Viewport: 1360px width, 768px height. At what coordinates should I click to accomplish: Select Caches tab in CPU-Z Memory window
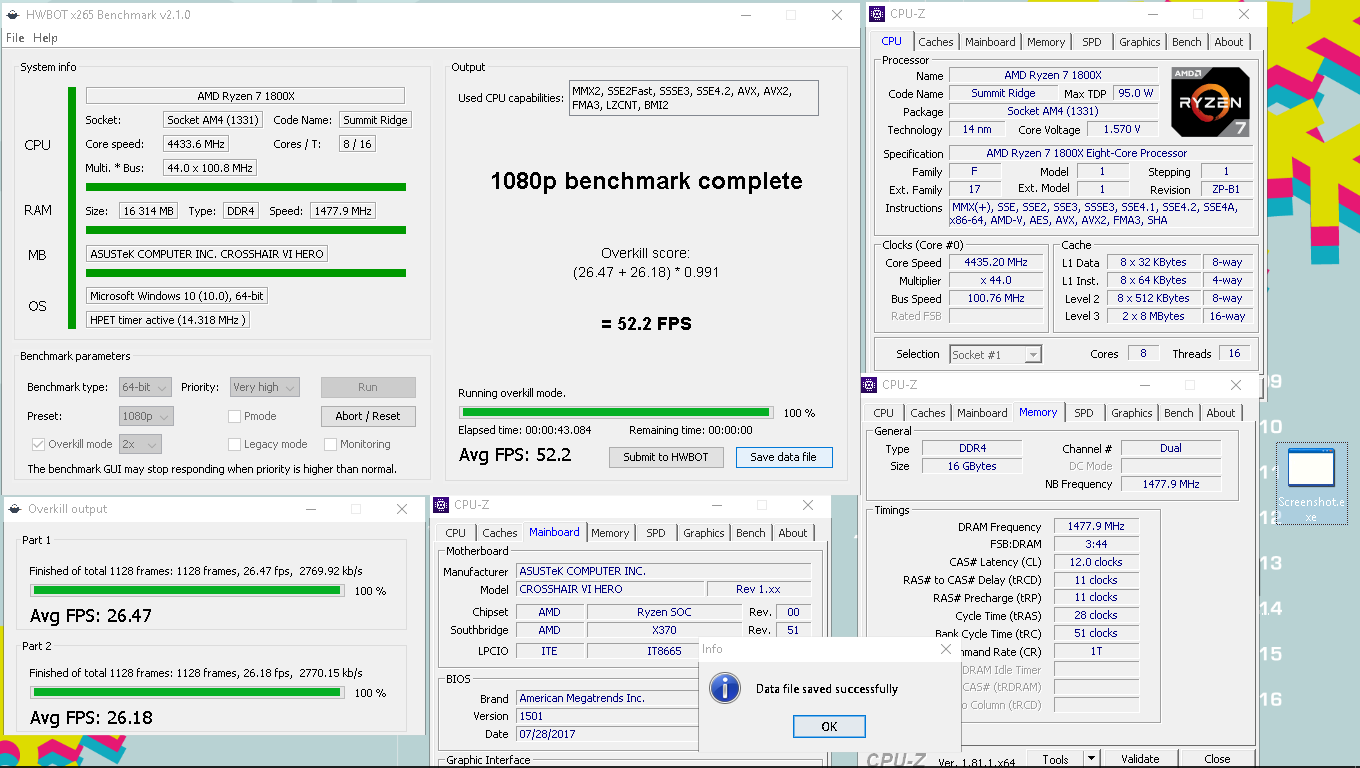click(928, 413)
